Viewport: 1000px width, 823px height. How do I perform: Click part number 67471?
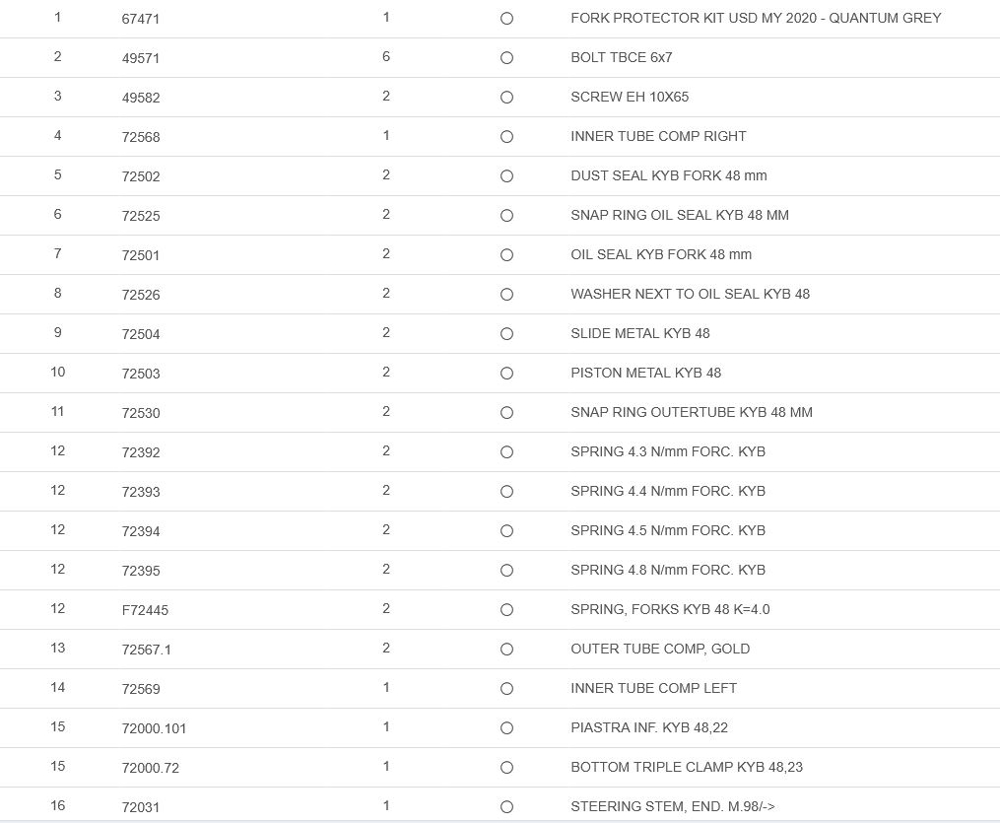(141, 19)
